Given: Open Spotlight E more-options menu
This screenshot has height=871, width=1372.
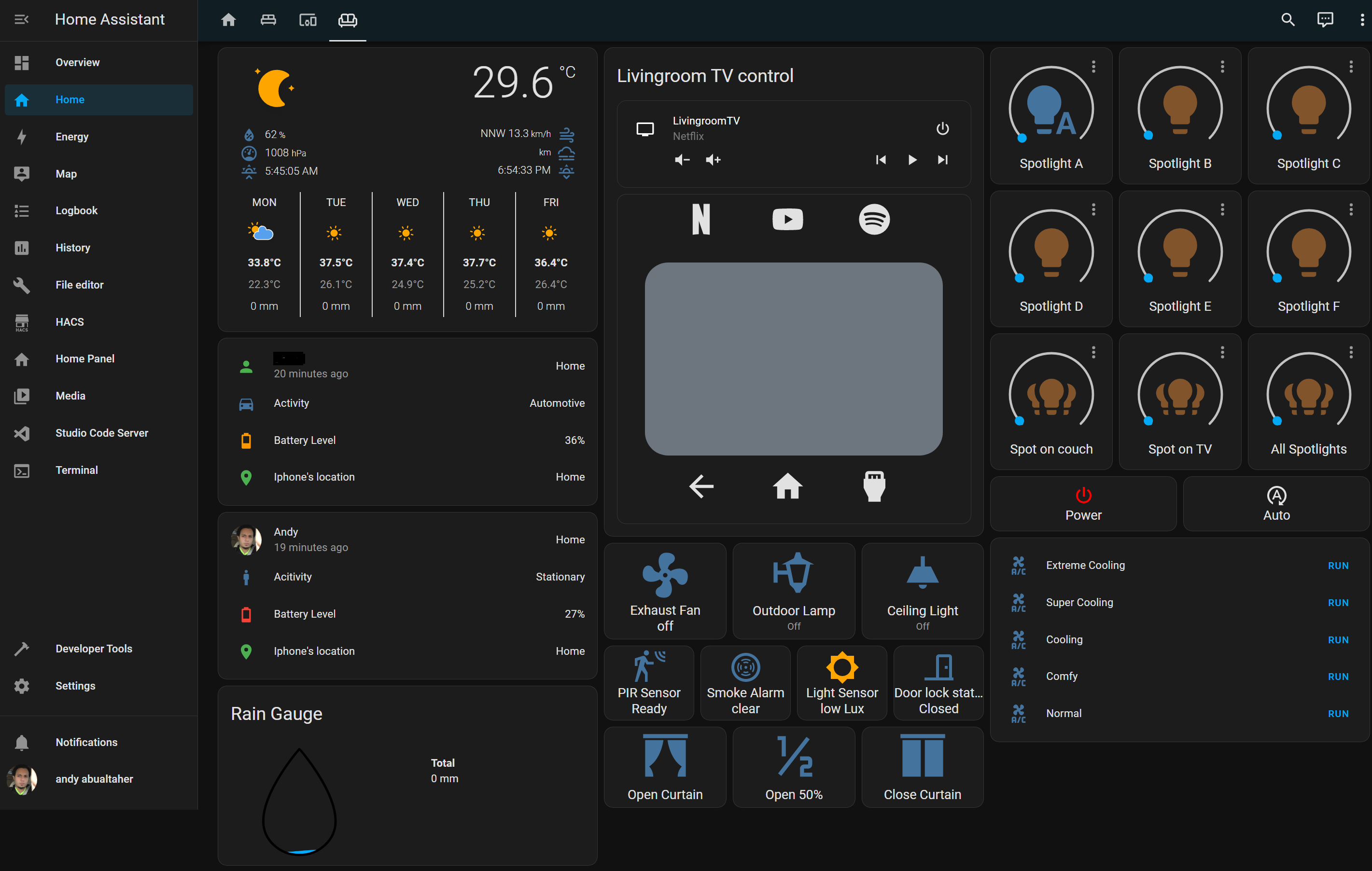Looking at the screenshot, I should tap(1221, 209).
